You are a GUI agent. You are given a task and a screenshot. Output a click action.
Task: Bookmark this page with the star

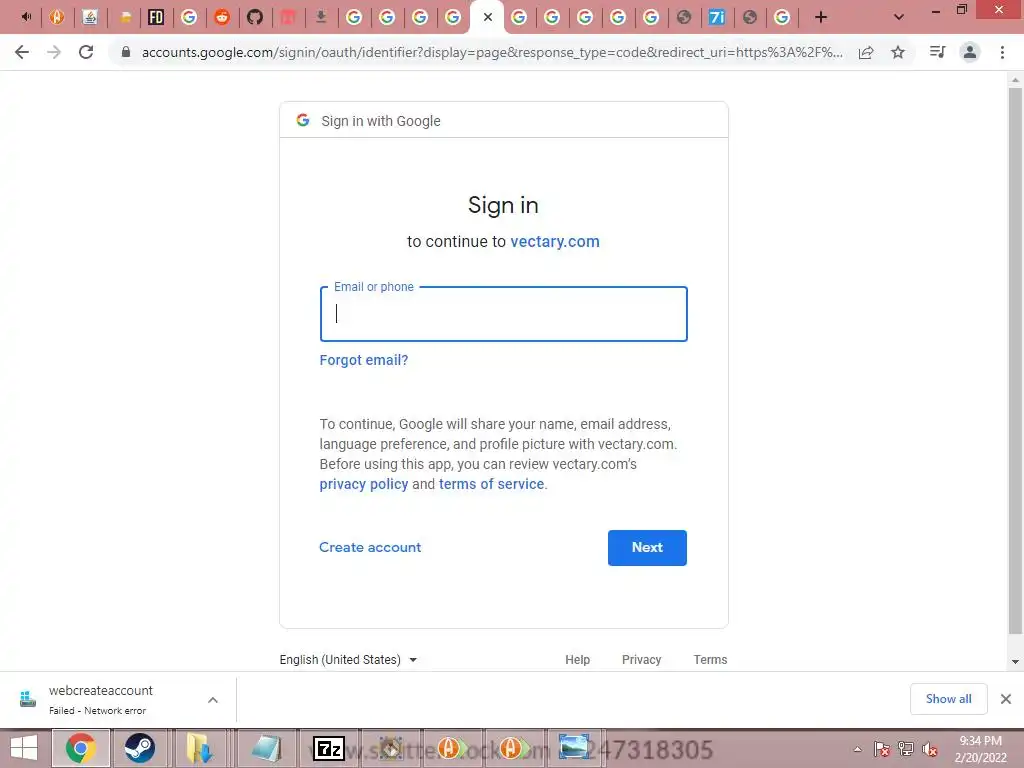(x=898, y=52)
